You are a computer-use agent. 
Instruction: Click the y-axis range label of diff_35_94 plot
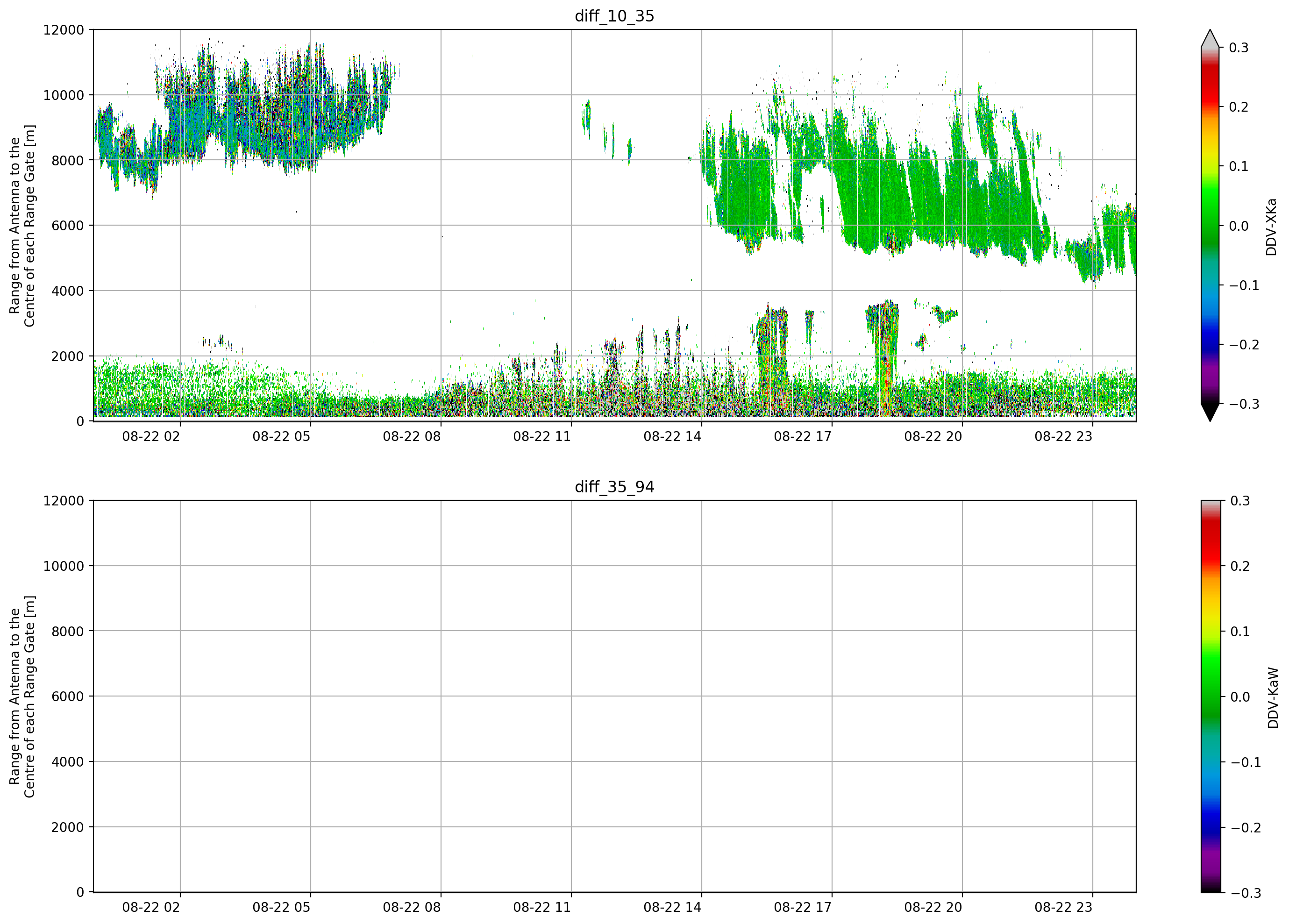pyautogui.click(x=22, y=697)
